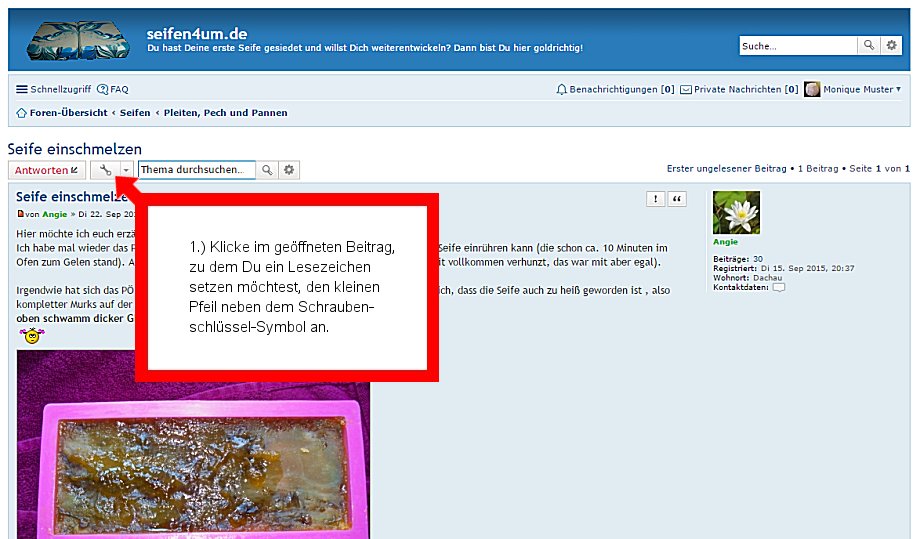This screenshot has width=920, height=539.
Task: Quote the post using quotation icon
Action: (x=678, y=199)
